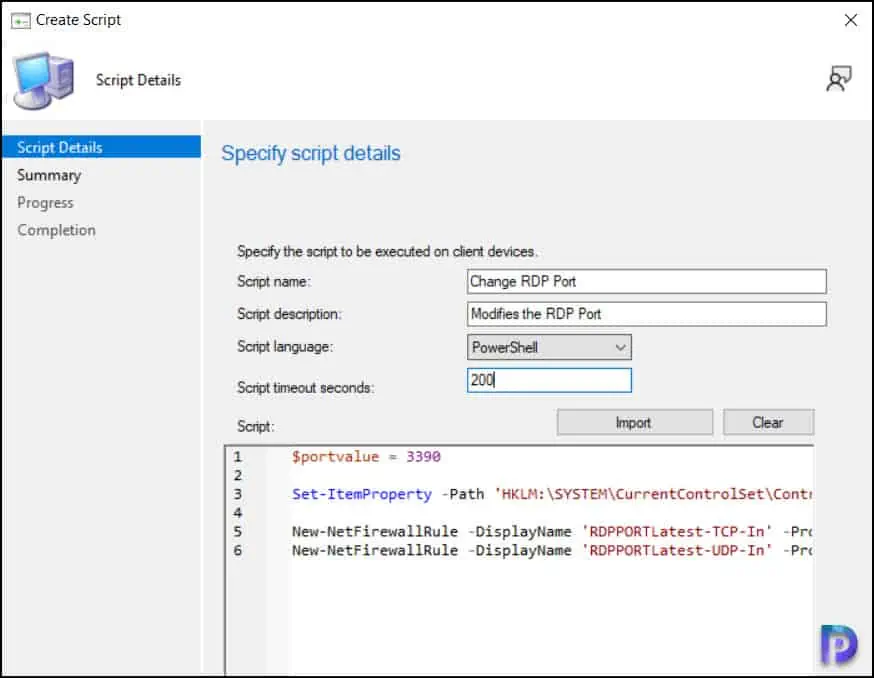The height and width of the screenshot is (678, 874).
Task: Click the 'Specify script details' heading
Action: [x=311, y=153]
